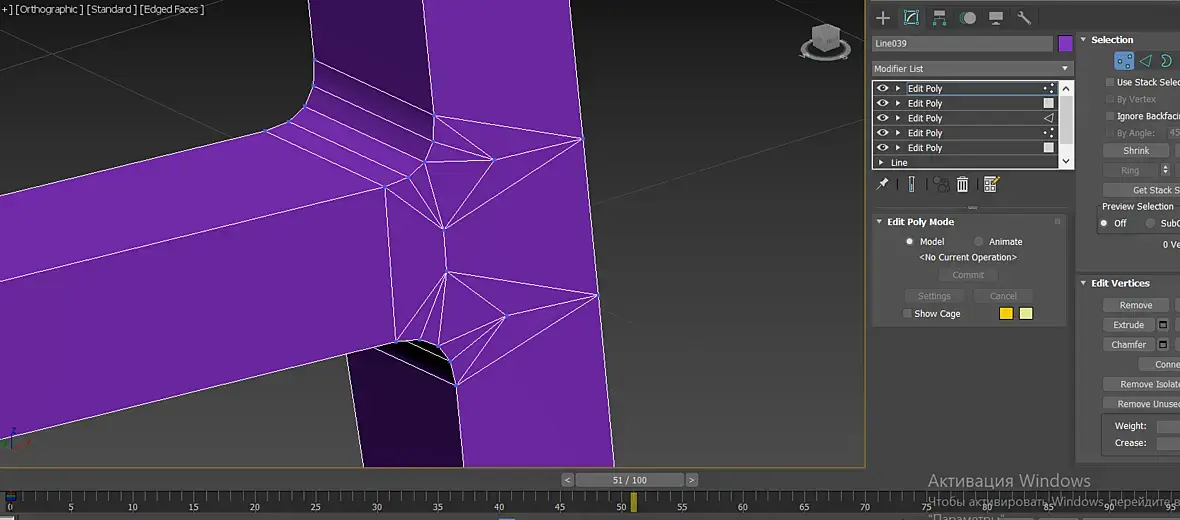Select Edge sub-object level in Selection rollout
1180x520 pixels.
[1145, 61]
